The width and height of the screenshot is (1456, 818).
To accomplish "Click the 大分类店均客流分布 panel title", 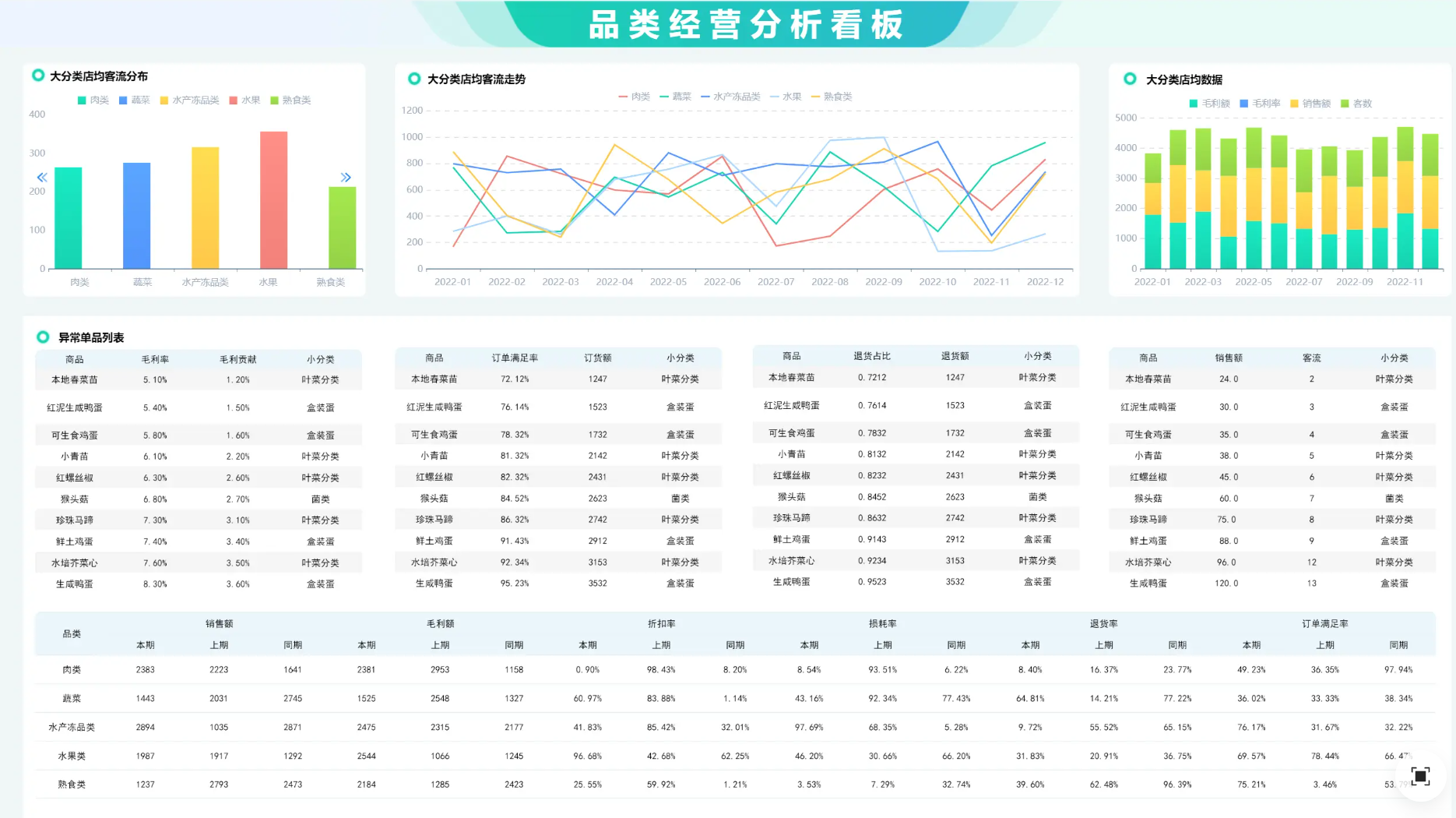I will pos(99,76).
